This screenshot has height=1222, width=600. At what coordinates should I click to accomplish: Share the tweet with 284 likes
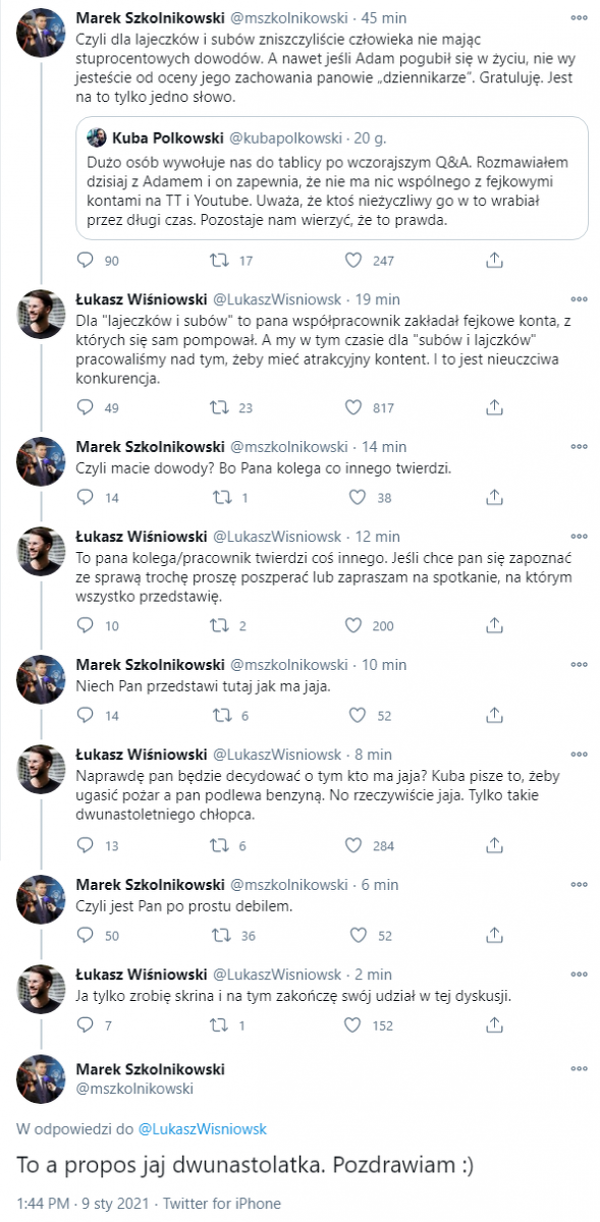[x=492, y=845]
